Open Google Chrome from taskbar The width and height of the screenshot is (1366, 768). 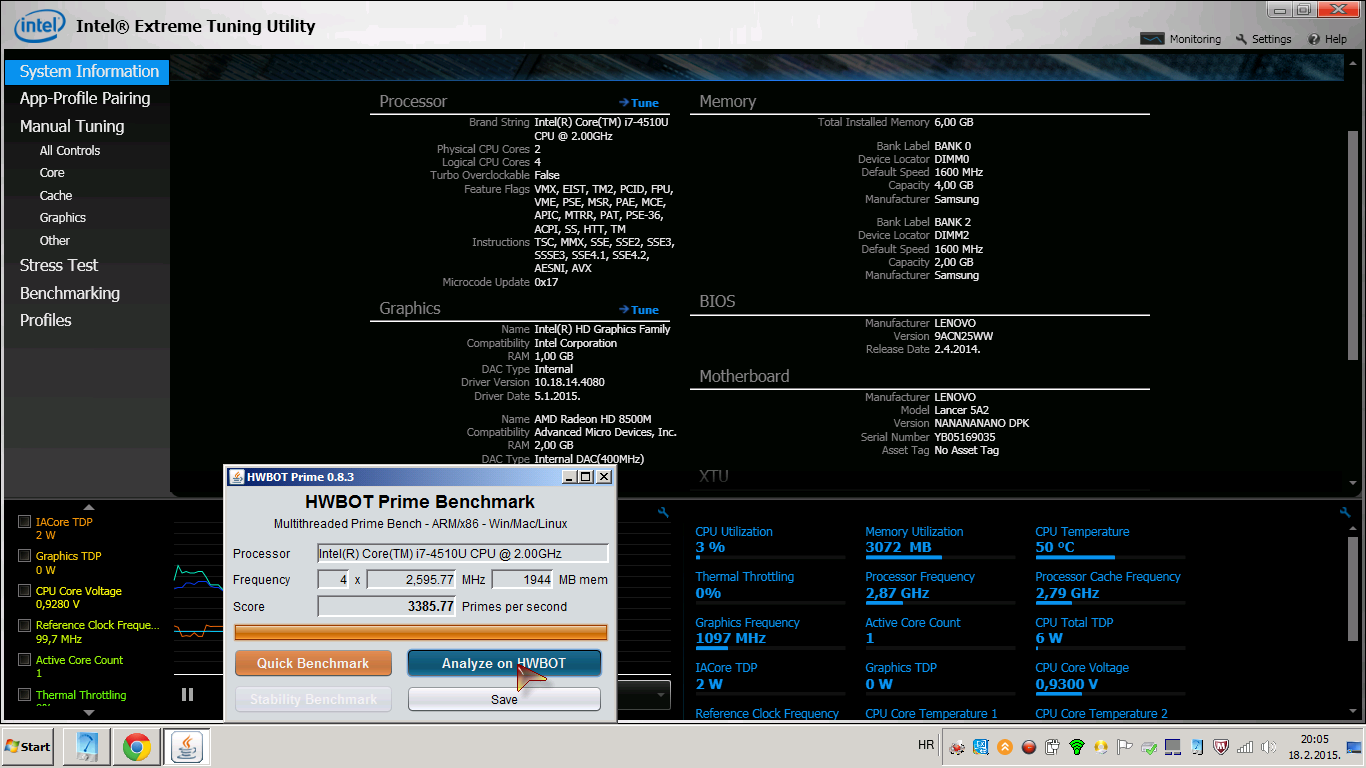(137, 746)
